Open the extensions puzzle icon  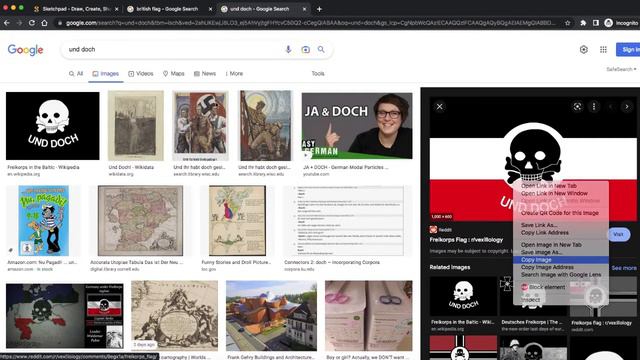click(583, 23)
